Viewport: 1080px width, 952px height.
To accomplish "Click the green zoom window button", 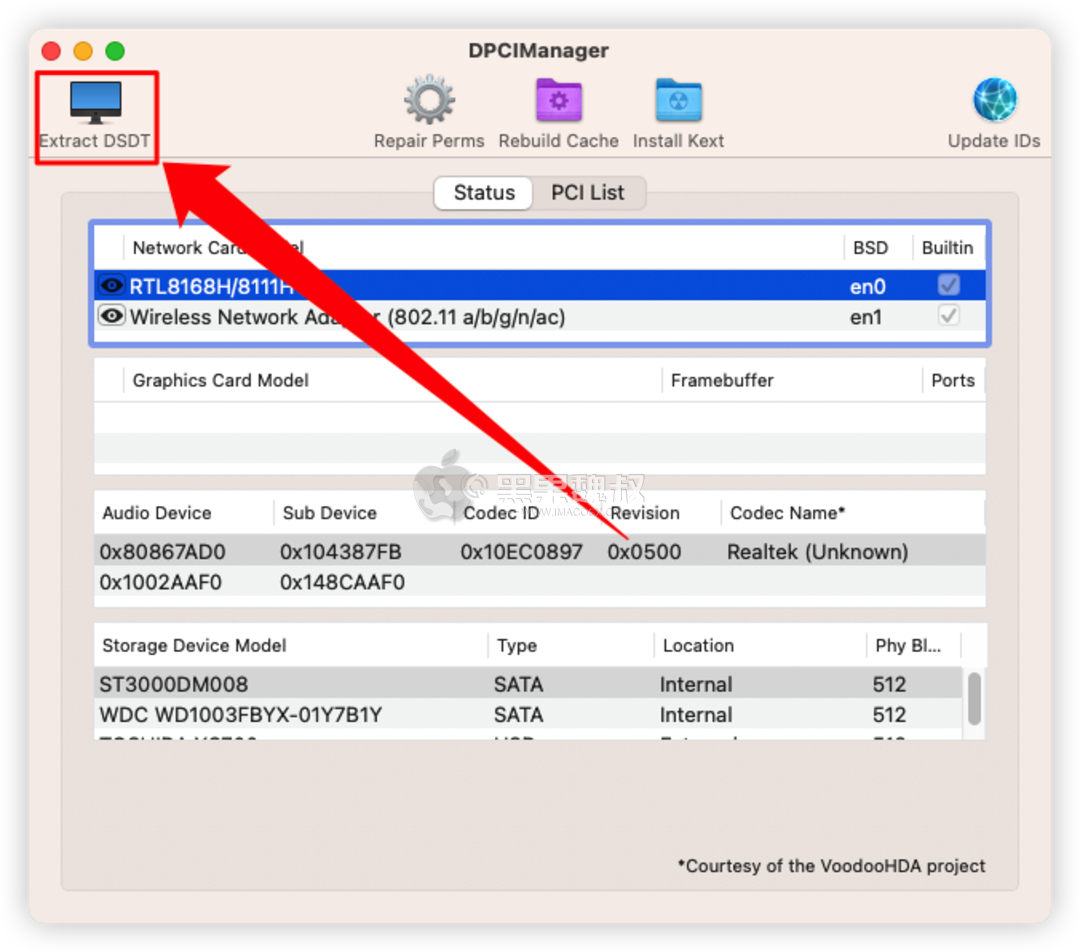I will pyautogui.click(x=115, y=51).
